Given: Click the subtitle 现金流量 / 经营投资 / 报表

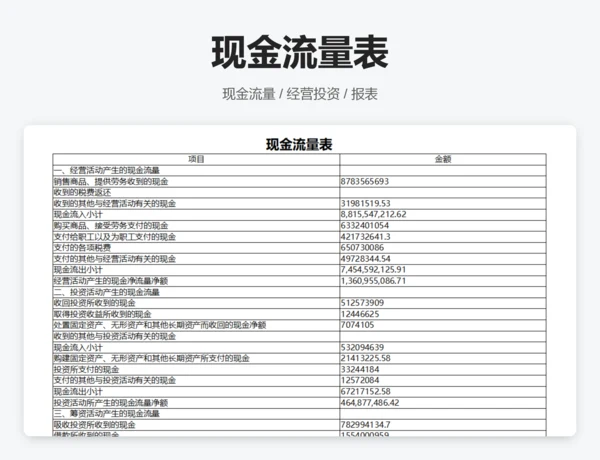Looking at the screenshot, I should (x=300, y=94).
